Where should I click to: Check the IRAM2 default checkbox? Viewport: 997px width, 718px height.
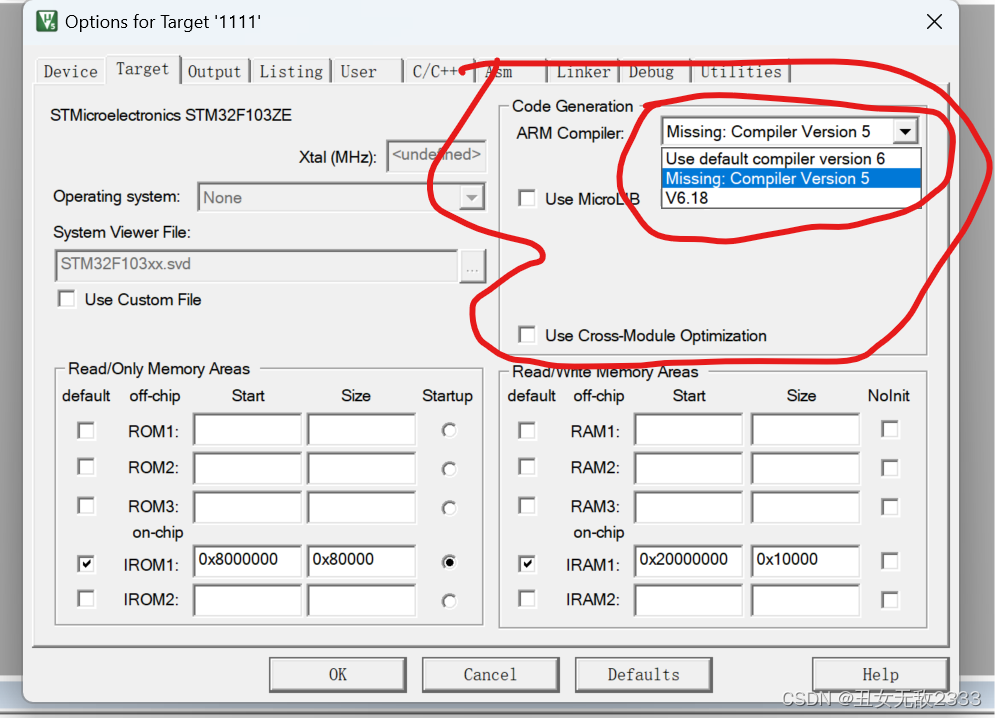[x=526, y=598]
